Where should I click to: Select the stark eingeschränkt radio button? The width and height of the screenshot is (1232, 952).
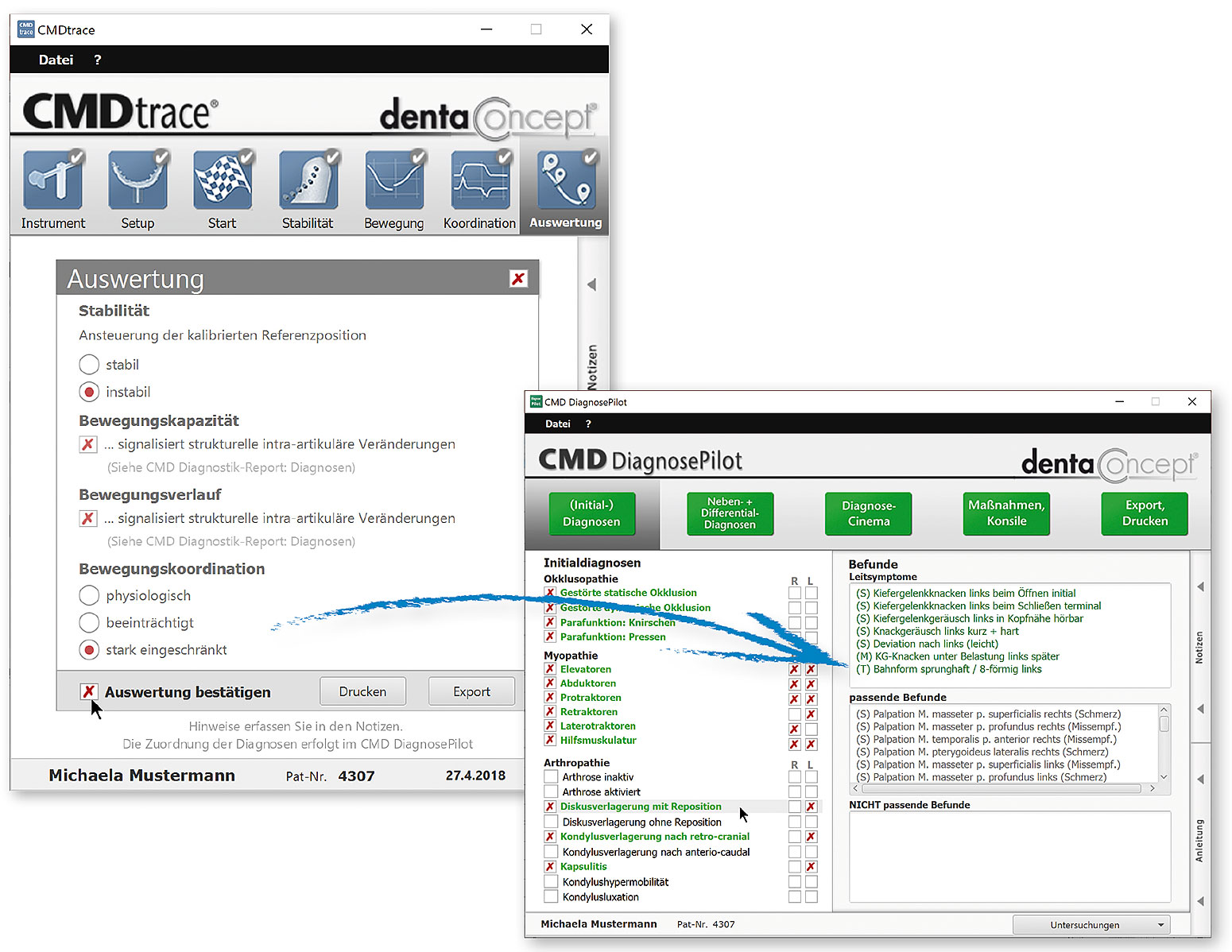(x=89, y=650)
